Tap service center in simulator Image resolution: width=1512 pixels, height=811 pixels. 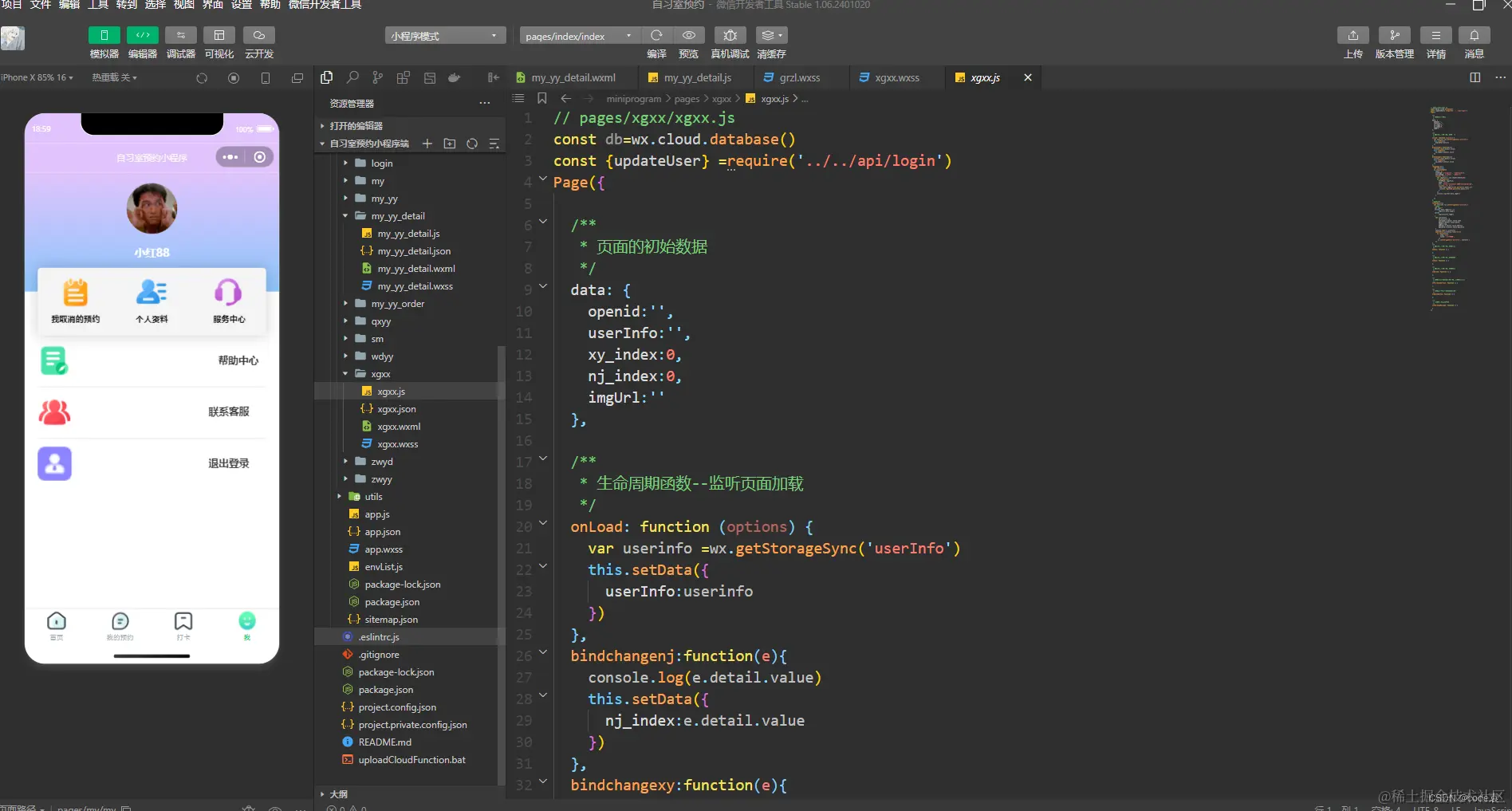click(228, 301)
